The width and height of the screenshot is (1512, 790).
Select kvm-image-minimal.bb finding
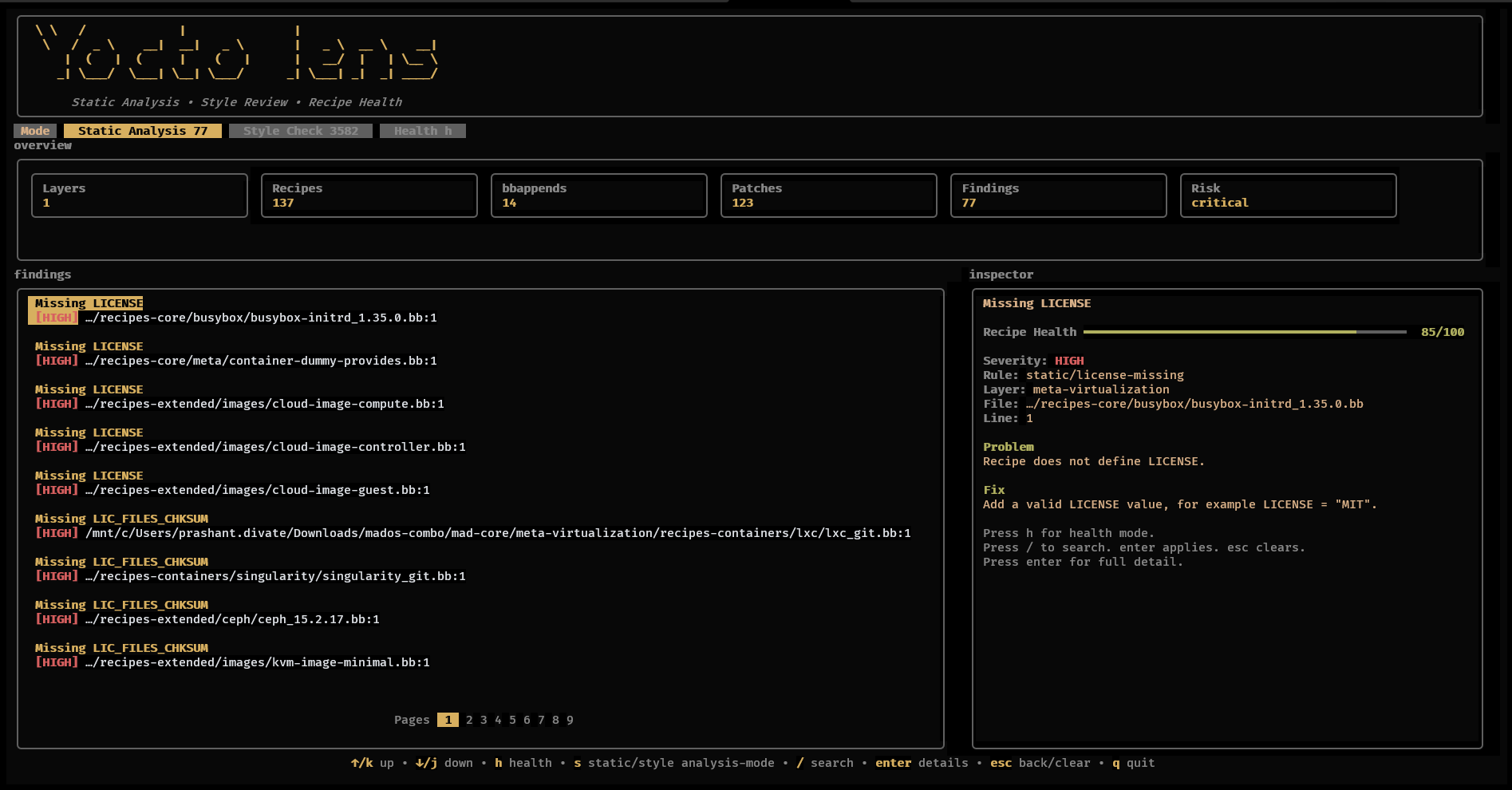pos(232,655)
